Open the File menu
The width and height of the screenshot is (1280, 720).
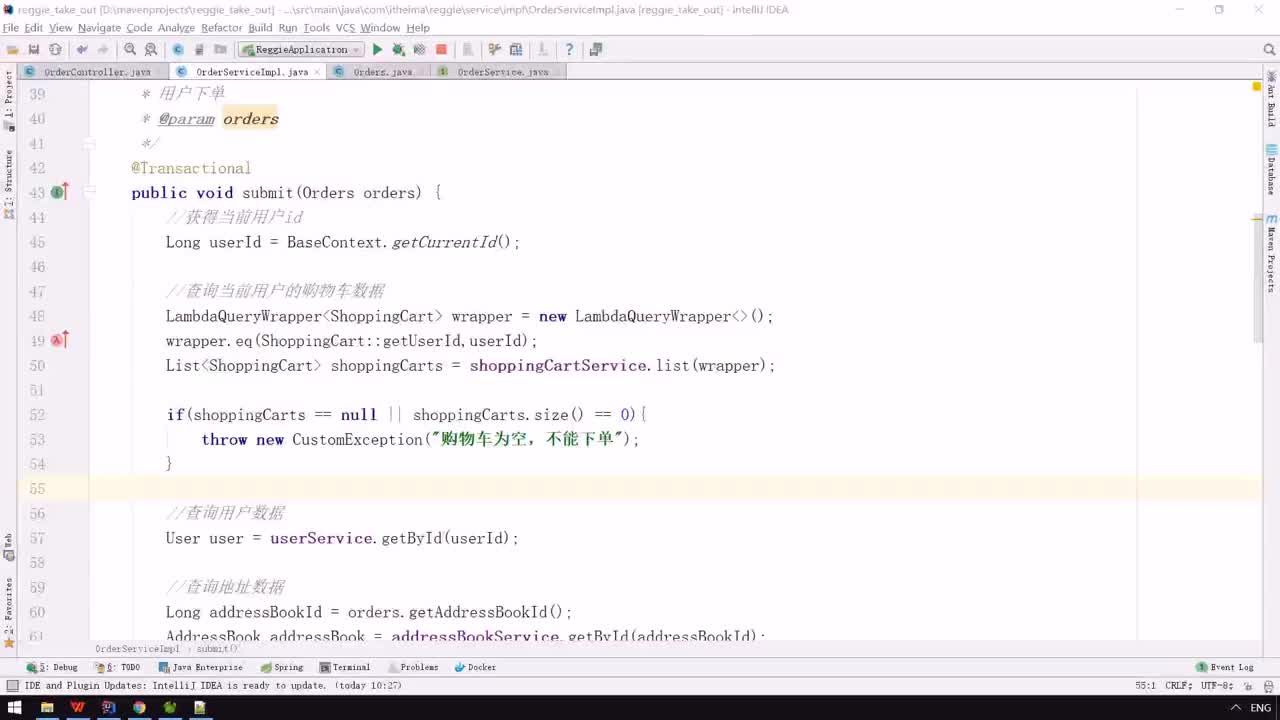[x=10, y=28]
